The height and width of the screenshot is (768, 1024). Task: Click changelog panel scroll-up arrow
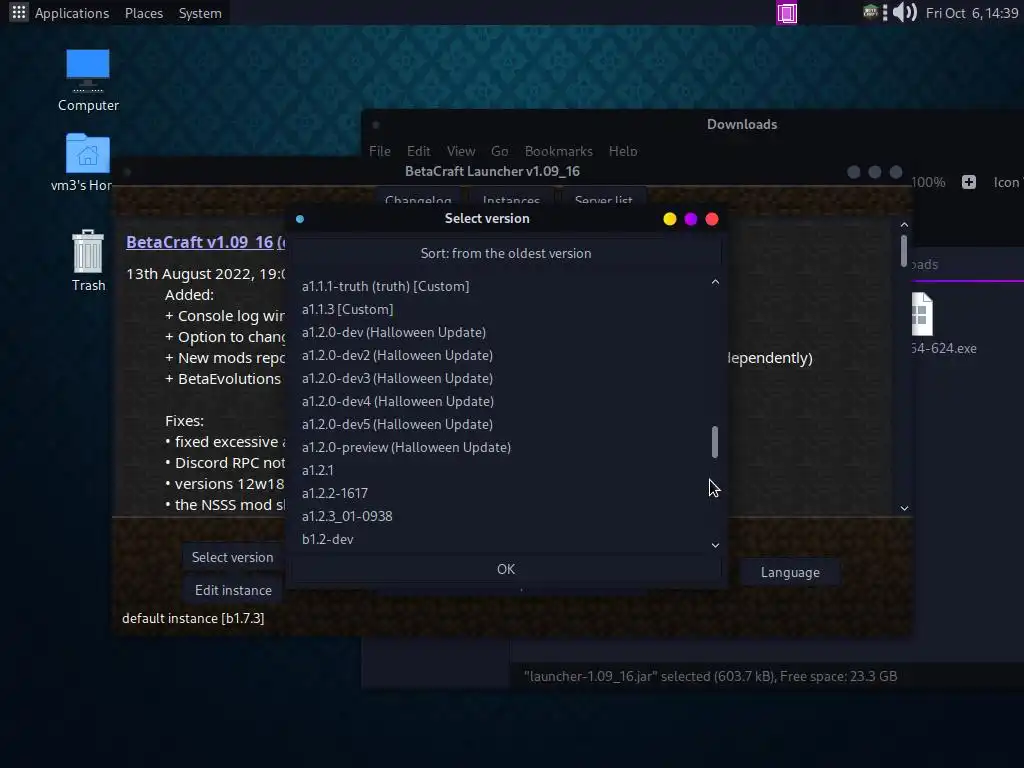(x=904, y=225)
